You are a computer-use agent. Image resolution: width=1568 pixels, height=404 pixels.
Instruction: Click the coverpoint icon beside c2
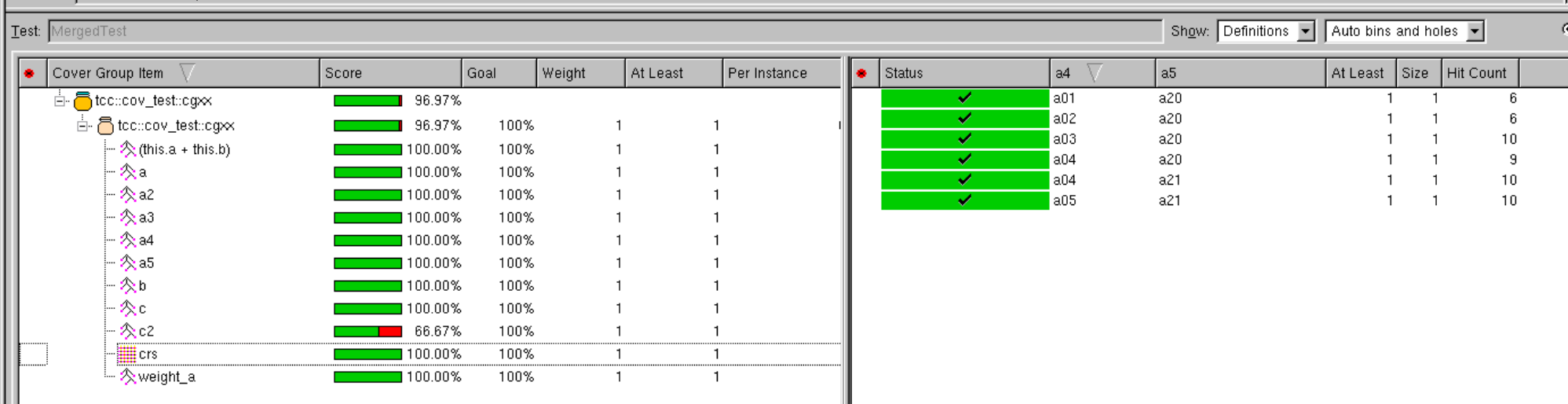(x=128, y=331)
